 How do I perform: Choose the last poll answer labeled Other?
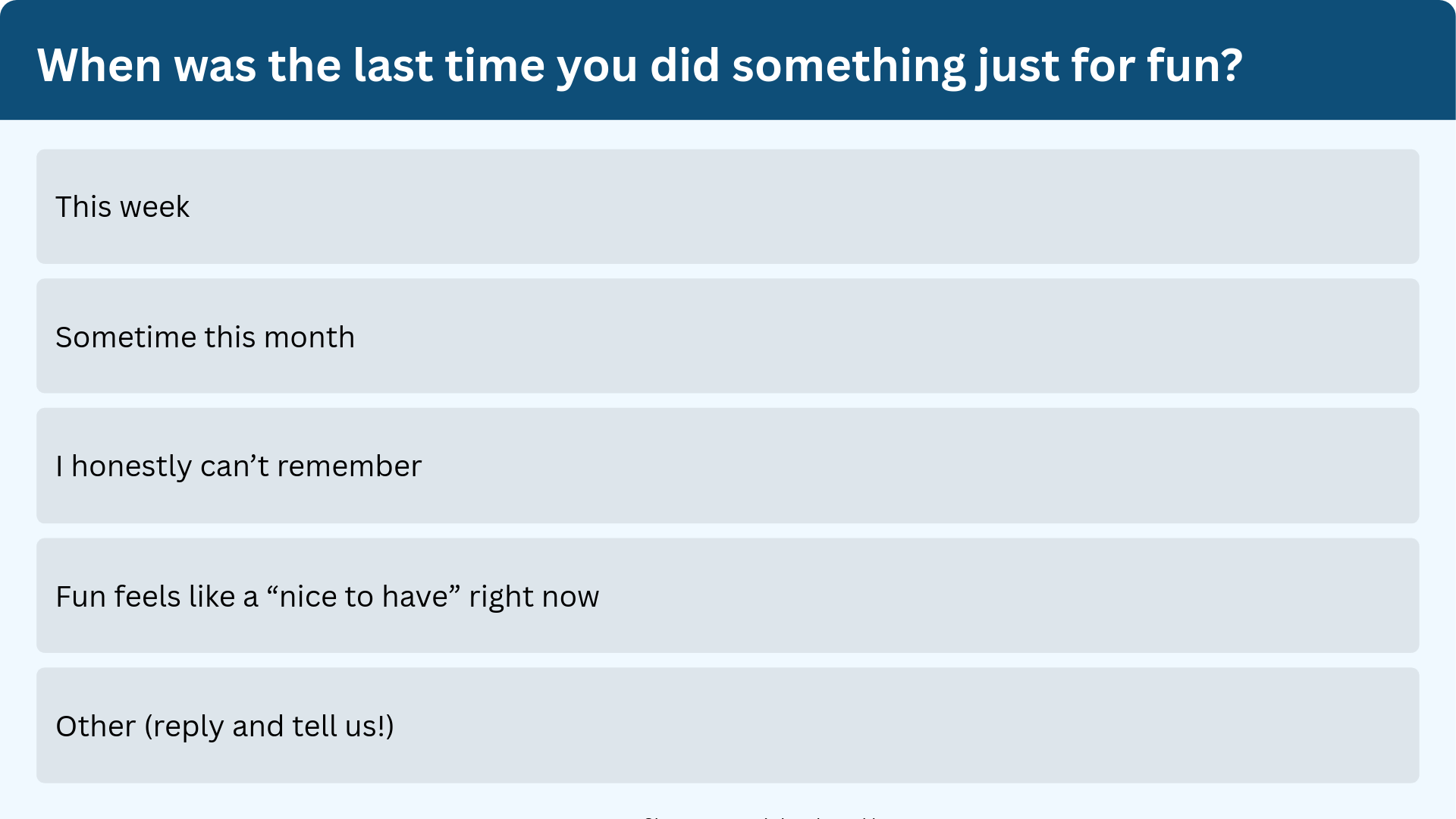[728, 725]
